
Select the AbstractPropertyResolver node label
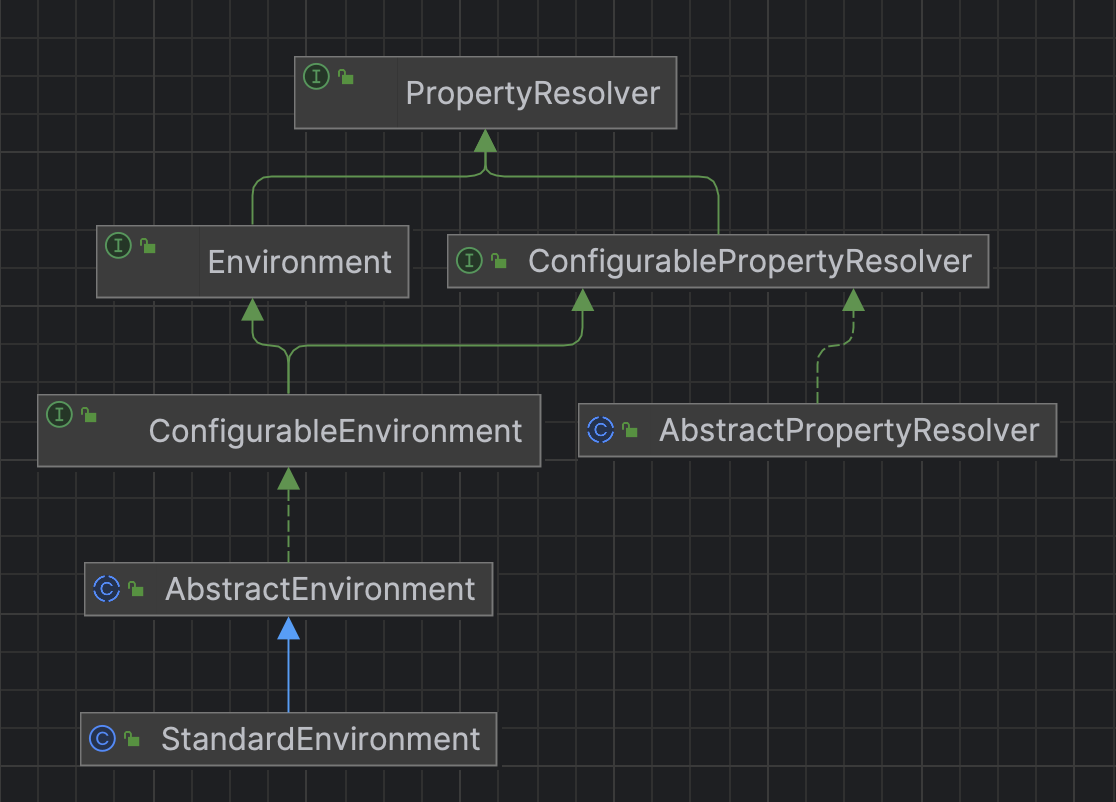pyautogui.click(x=849, y=431)
